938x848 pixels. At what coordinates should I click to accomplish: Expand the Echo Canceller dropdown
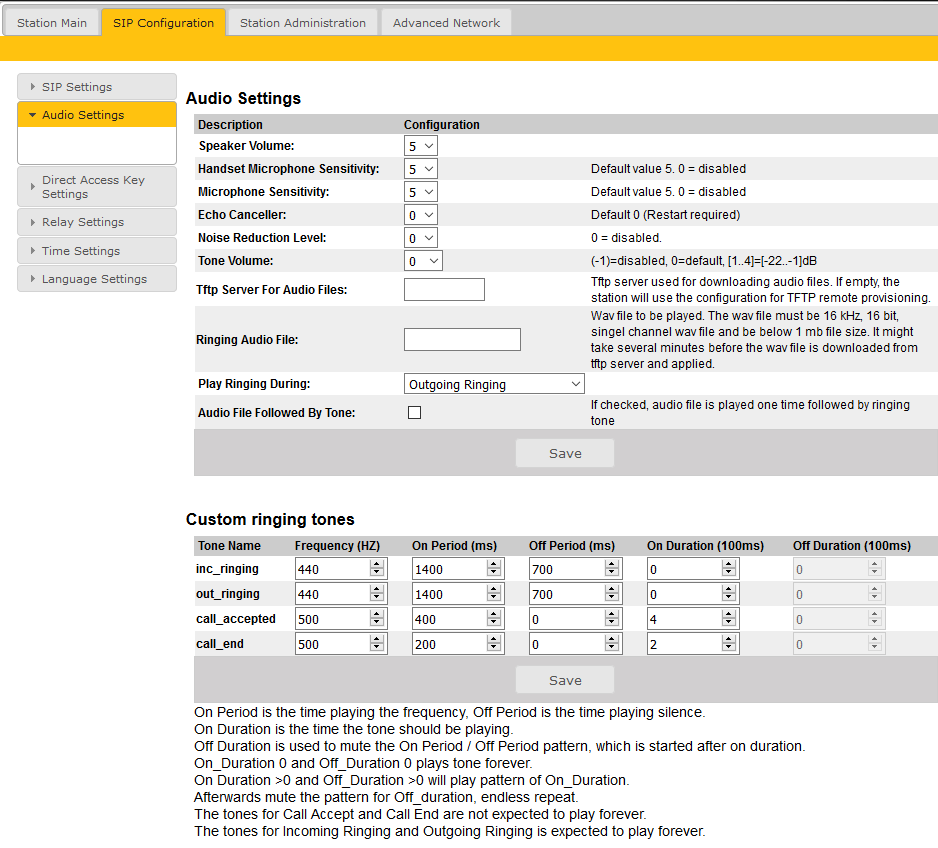(421, 215)
